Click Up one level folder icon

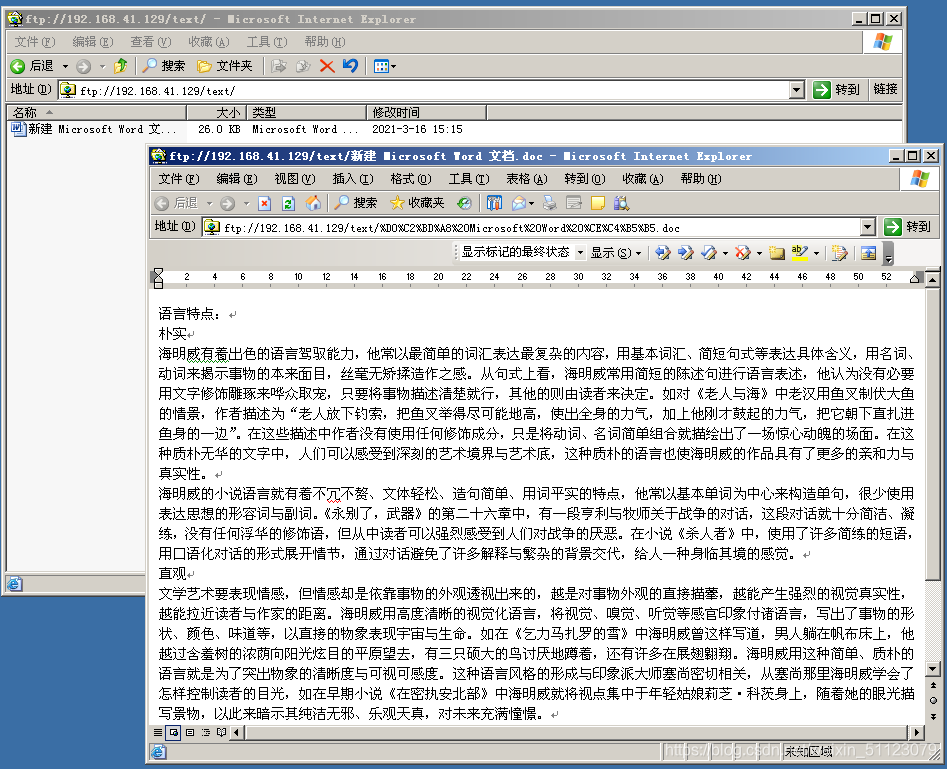(121, 66)
